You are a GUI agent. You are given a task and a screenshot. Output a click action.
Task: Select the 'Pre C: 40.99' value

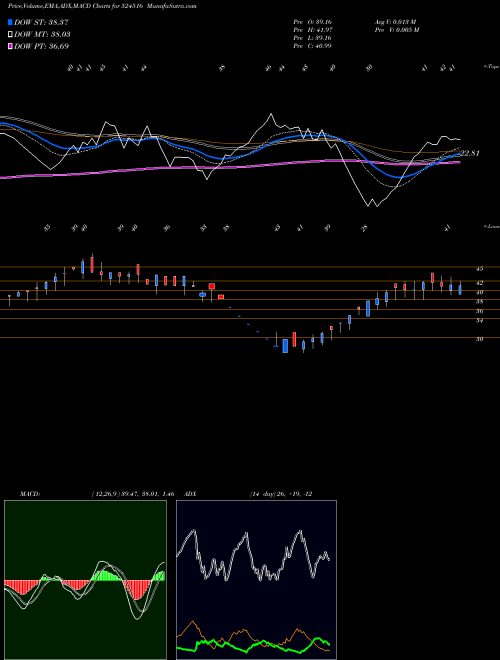(313, 46)
